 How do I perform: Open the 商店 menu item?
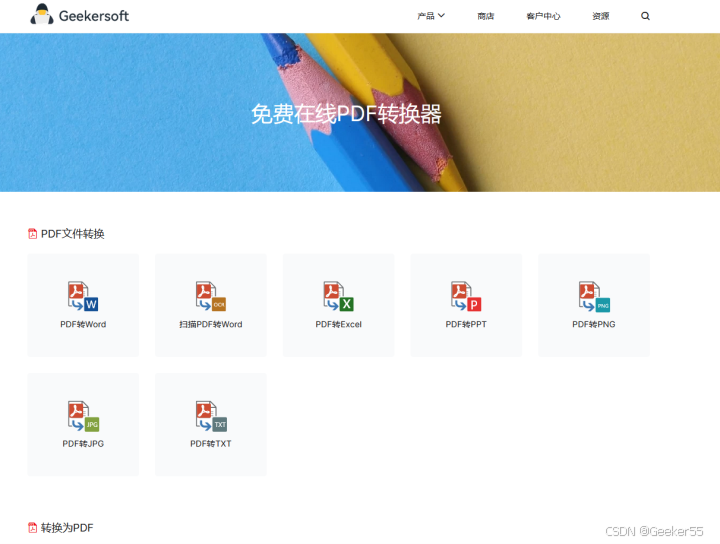pyautogui.click(x=485, y=16)
